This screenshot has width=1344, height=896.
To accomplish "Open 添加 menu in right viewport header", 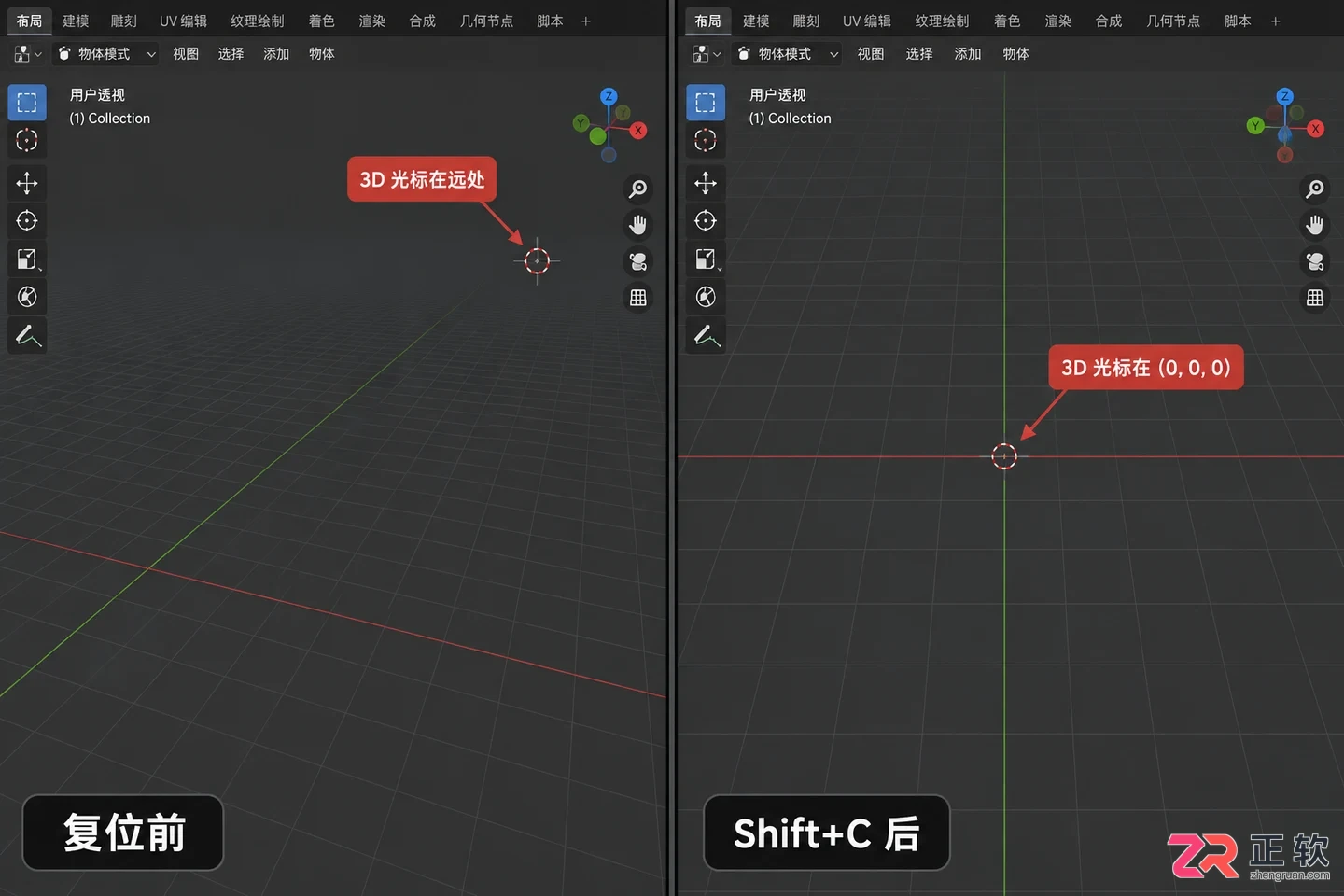I will [x=968, y=54].
